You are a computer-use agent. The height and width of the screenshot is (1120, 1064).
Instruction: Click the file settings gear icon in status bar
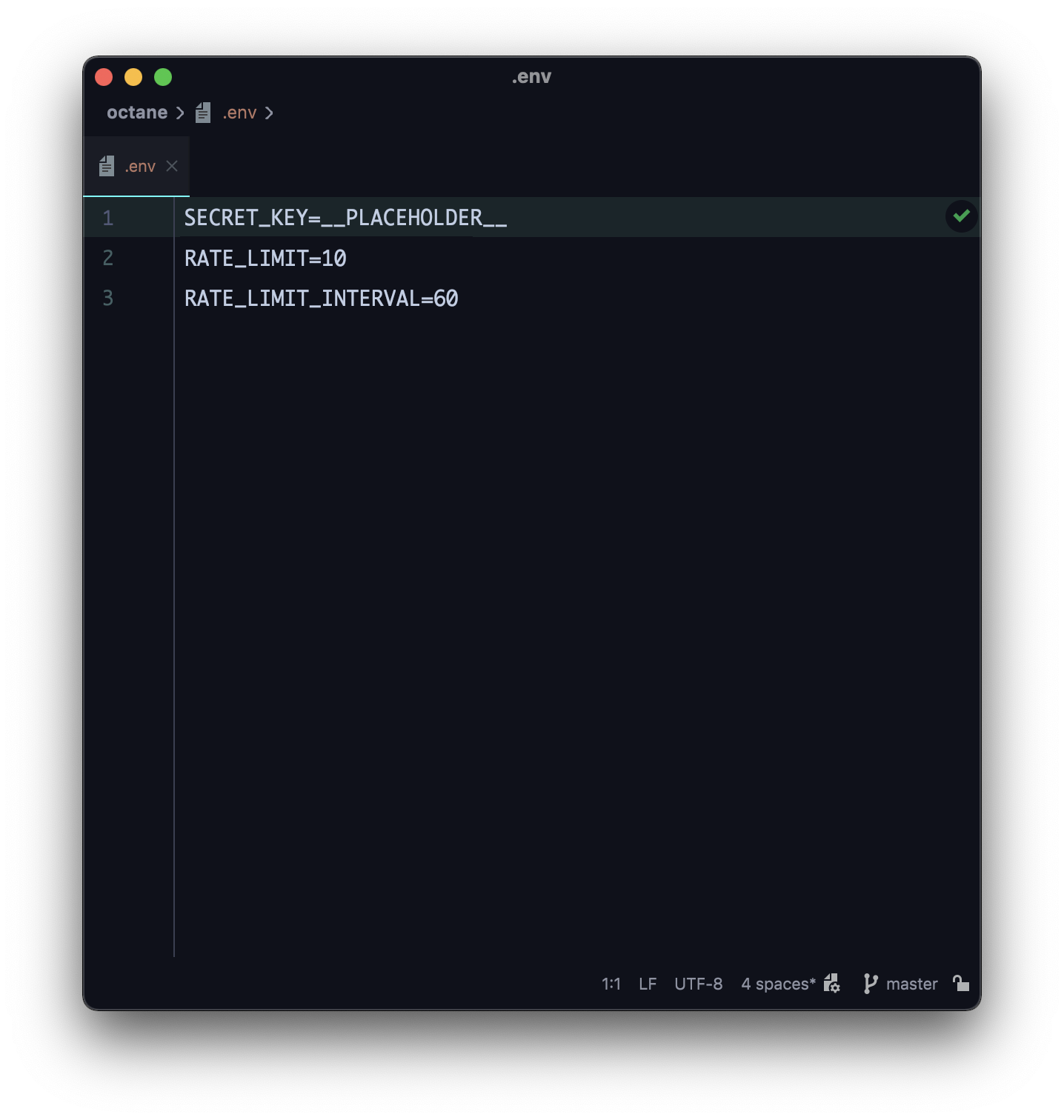coord(832,983)
